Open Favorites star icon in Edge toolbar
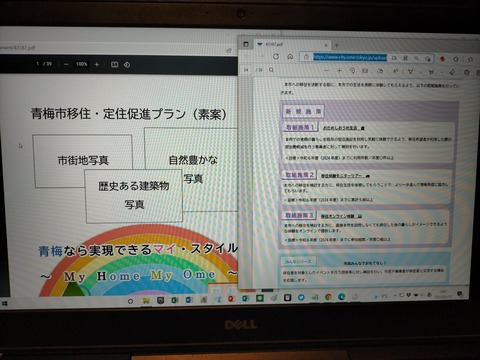Screen dimensions: 480x360 pos(470,59)
